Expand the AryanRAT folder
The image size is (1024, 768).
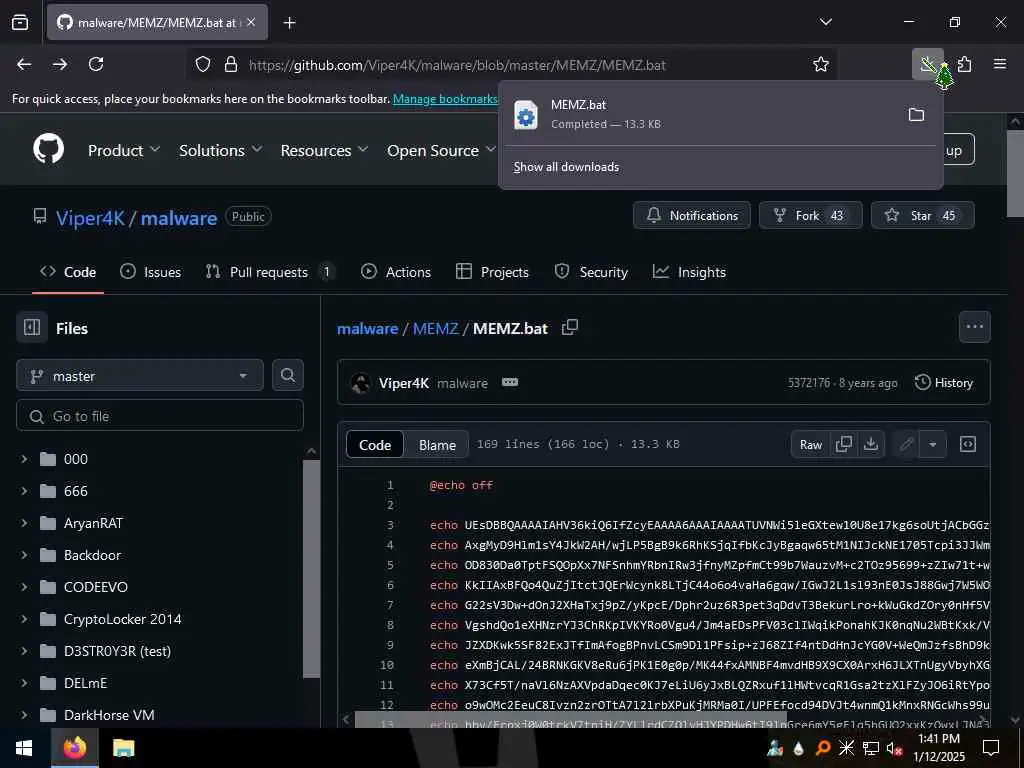24,523
